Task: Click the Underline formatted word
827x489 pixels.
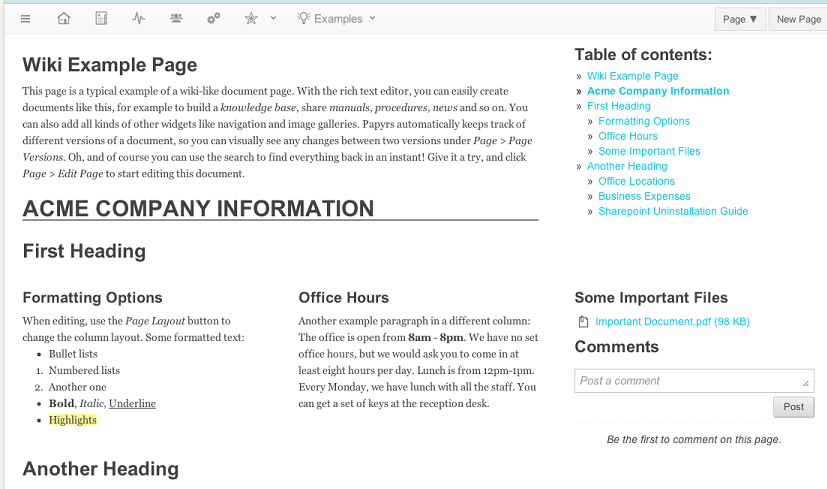Action: tap(132, 404)
